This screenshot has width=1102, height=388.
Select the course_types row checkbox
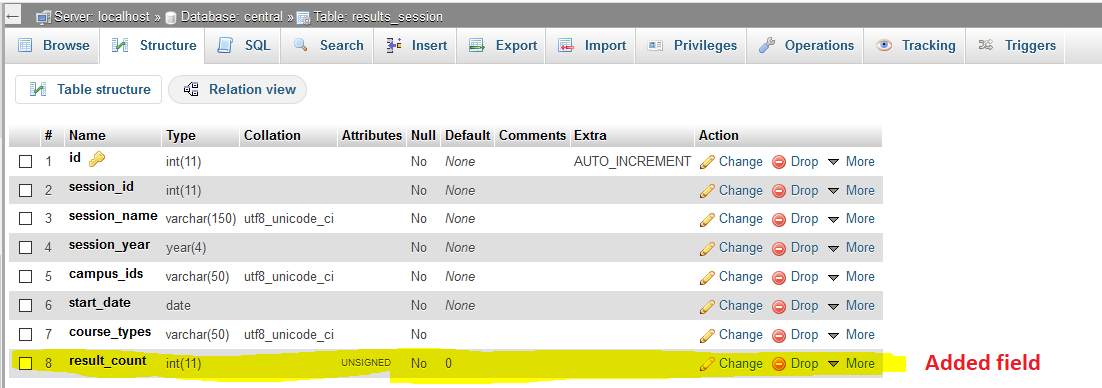[25, 334]
